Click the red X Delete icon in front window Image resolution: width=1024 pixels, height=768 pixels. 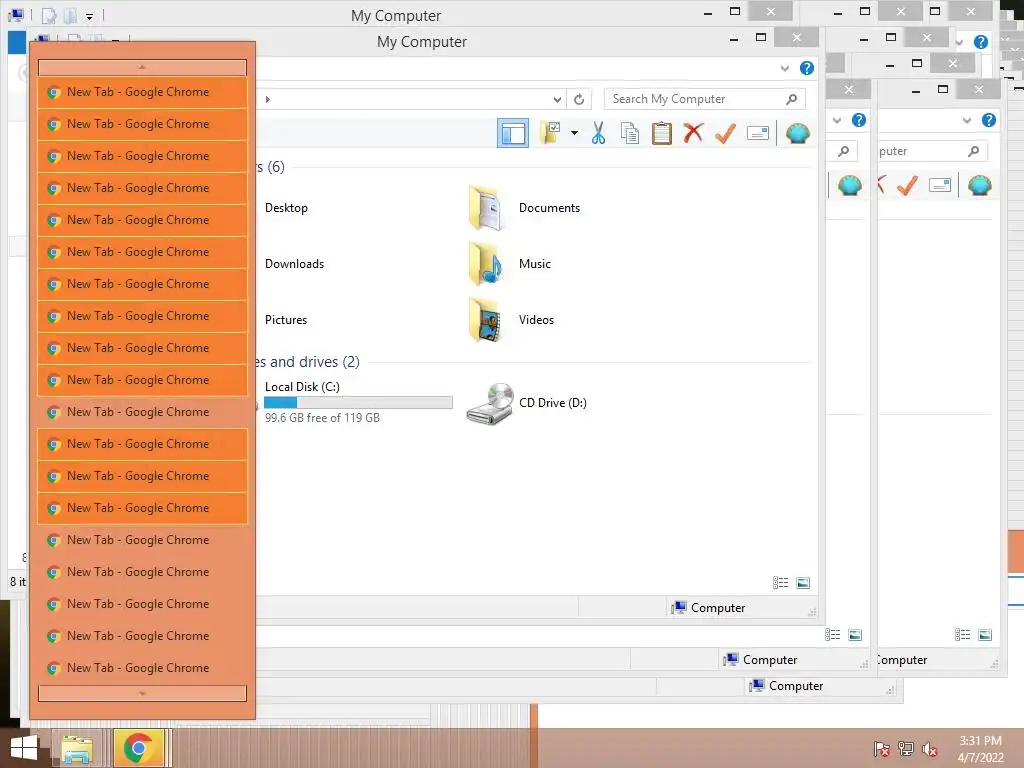tap(694, 133)
